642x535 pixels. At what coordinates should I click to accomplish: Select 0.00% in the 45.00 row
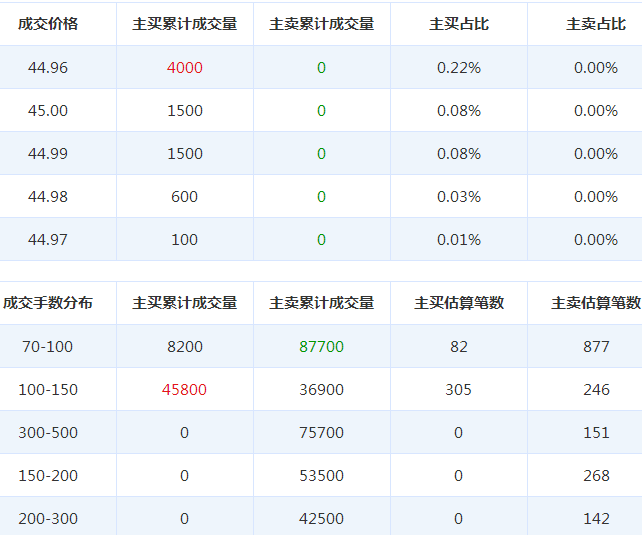tap(596, 111)
